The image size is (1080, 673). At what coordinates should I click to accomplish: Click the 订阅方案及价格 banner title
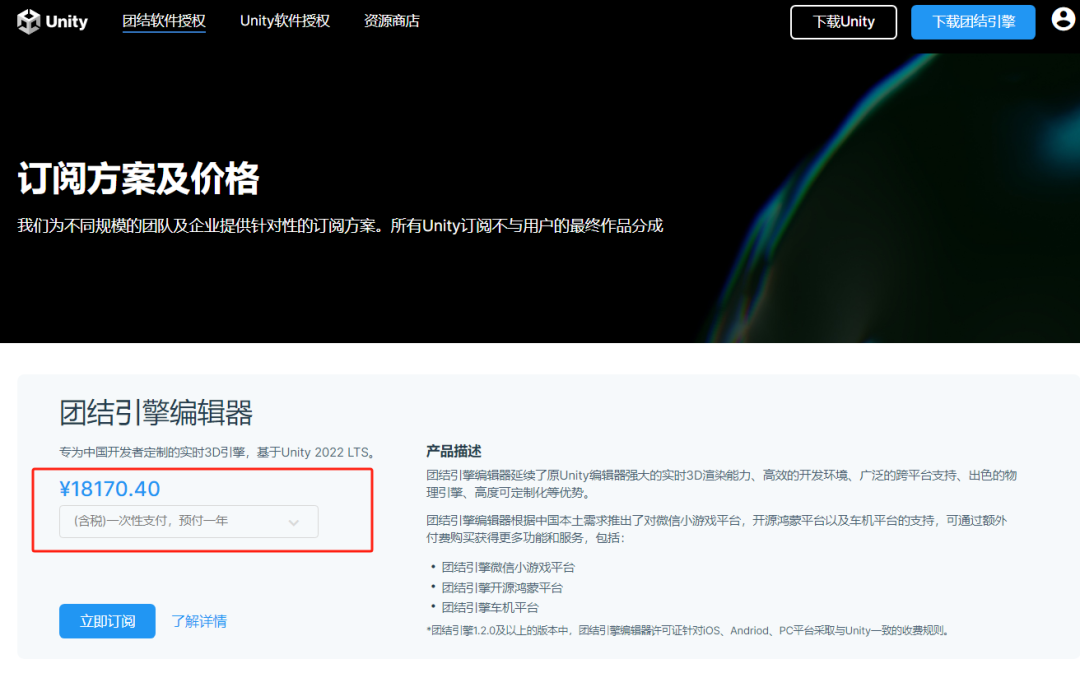coord(138,179)
